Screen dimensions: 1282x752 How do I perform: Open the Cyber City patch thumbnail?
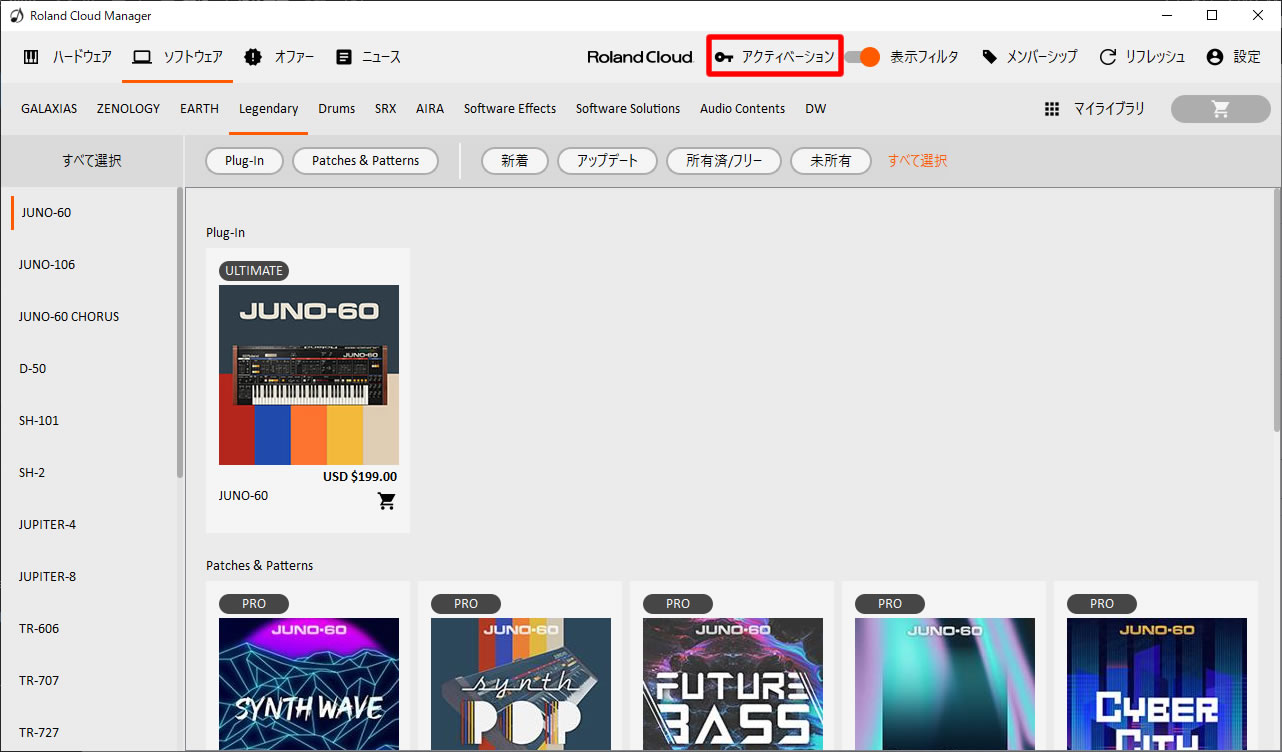click(1157, 684)
